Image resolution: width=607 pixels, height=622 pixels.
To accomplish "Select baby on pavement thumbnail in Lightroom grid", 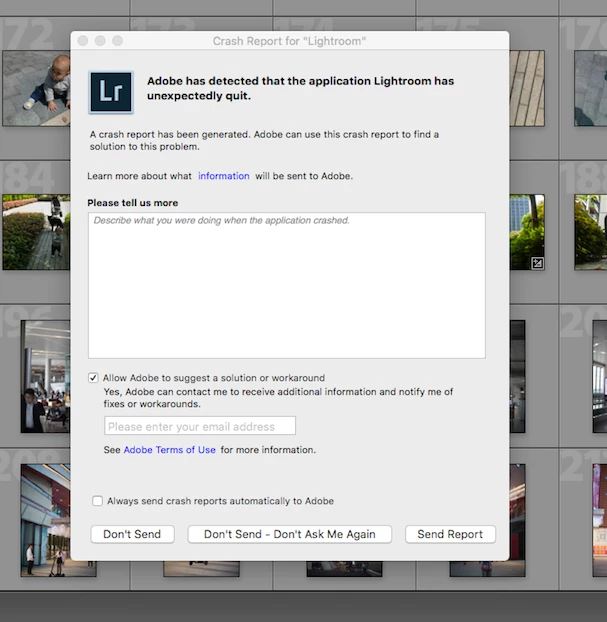I will click(36, 88).
